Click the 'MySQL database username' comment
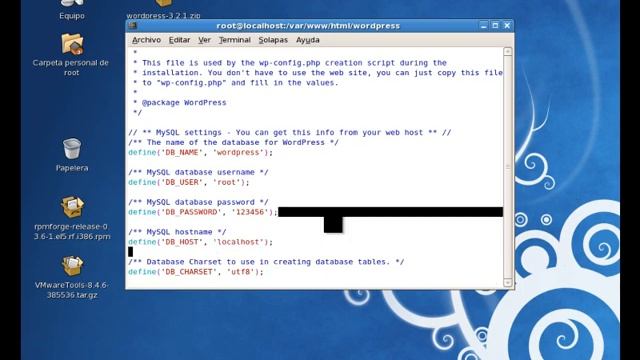This screenshot has height=360, width=640. pos(198,172)
